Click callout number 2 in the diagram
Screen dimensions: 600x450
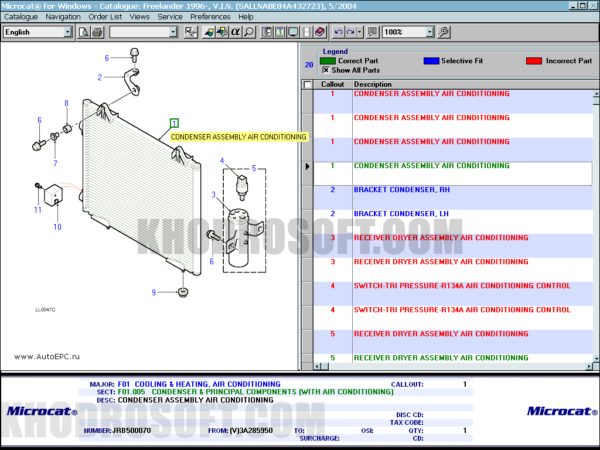click(99, 77)
